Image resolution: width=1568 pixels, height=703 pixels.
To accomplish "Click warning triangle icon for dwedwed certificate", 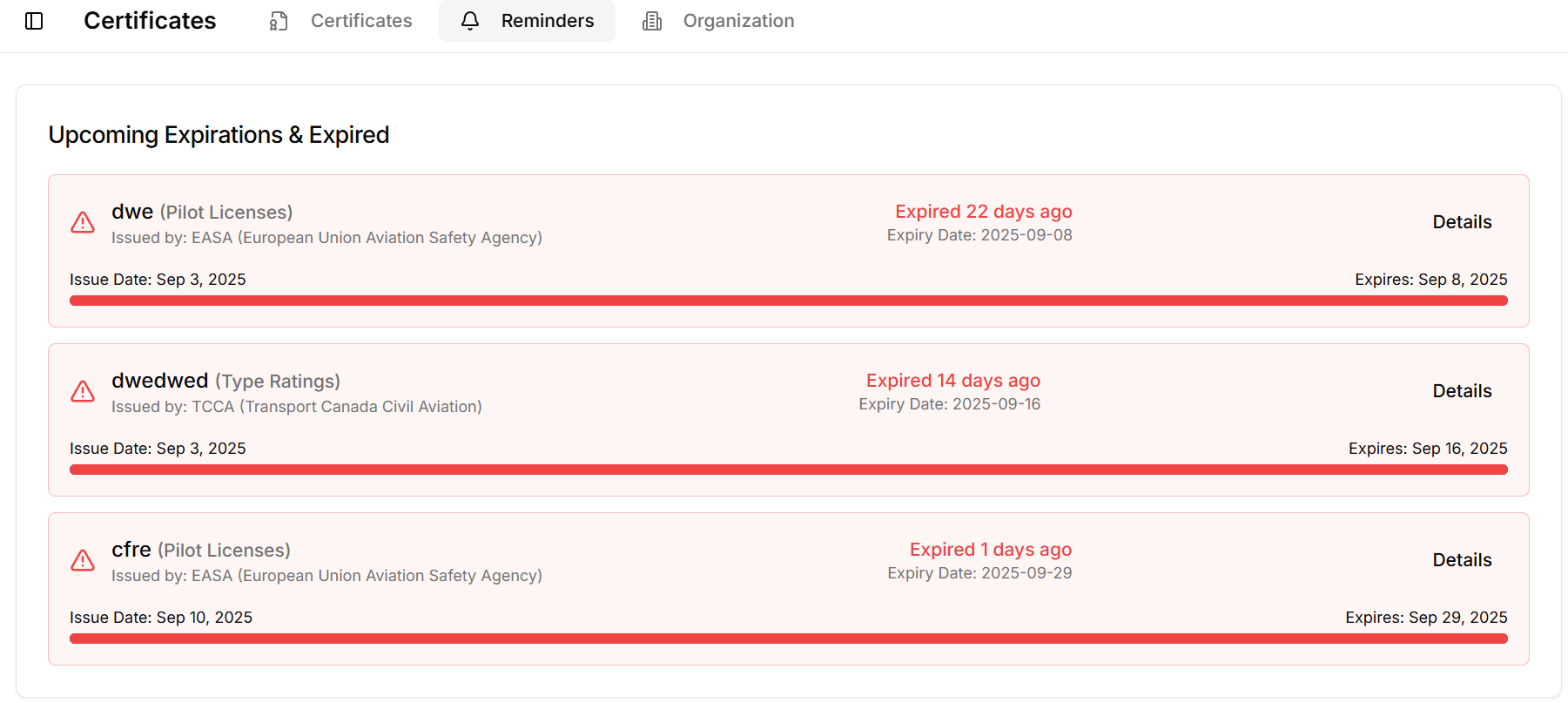I will point(83,392).
